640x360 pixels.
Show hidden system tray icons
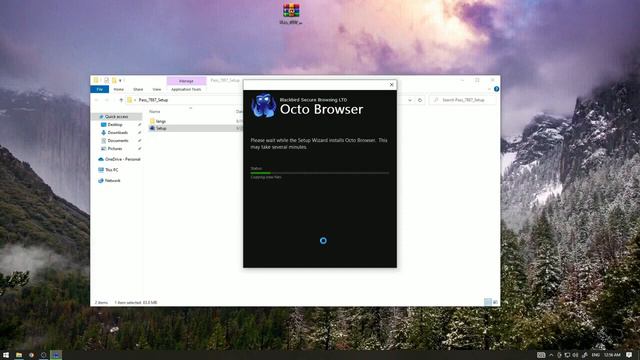tap(551, 355)
